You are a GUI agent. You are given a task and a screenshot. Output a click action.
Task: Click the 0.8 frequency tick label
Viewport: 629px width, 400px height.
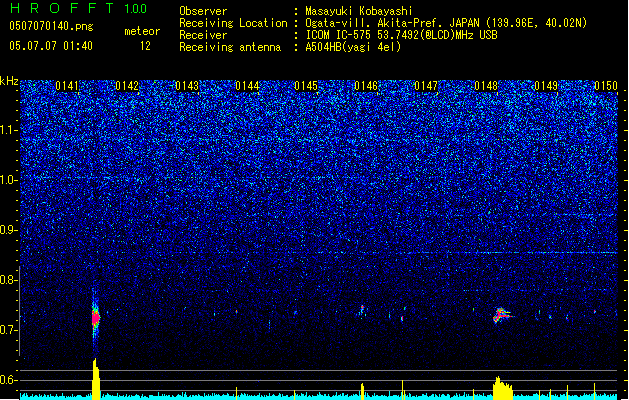pos(9,280)
